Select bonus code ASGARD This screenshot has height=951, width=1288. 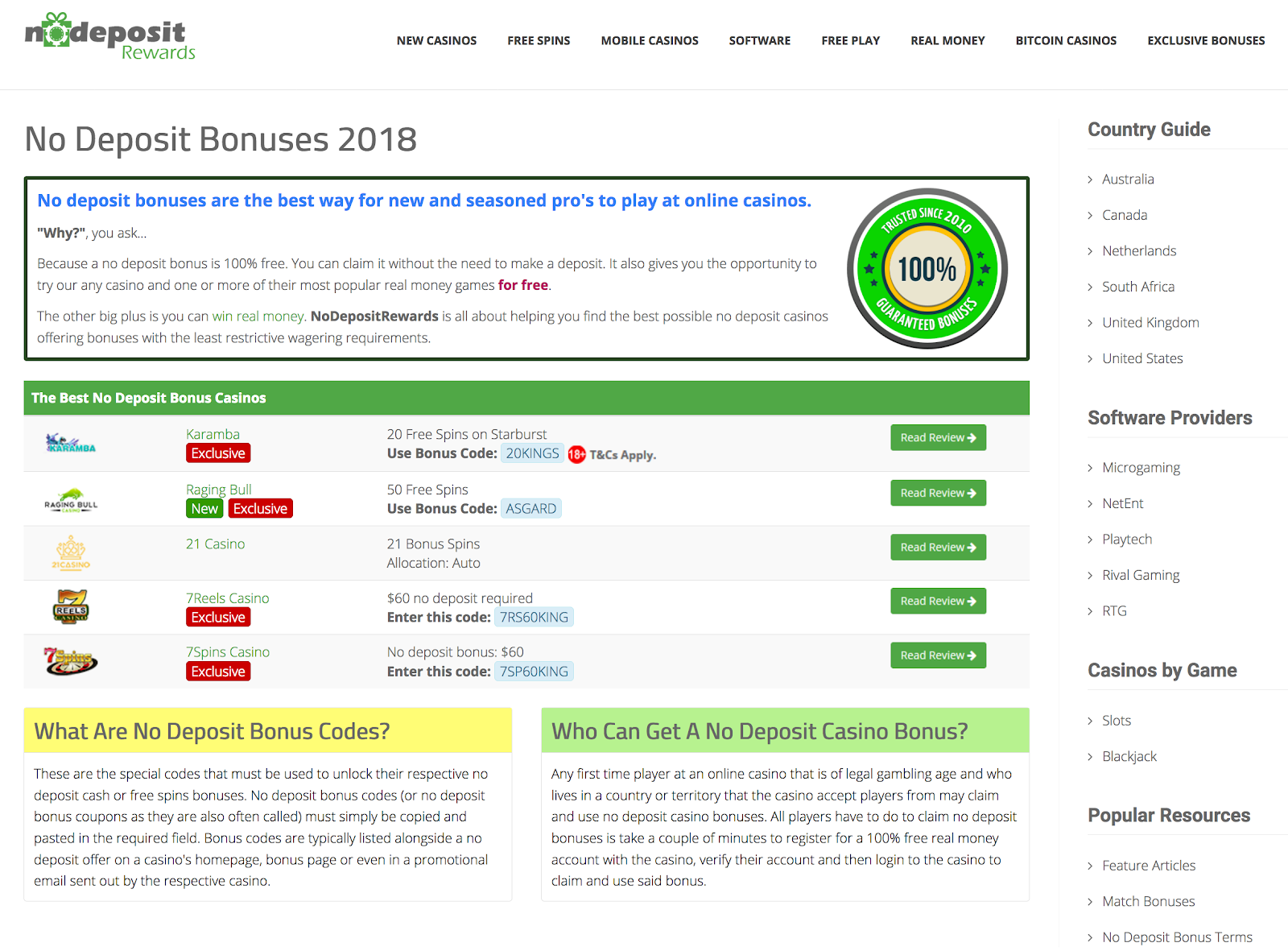[x=531, y=509]
